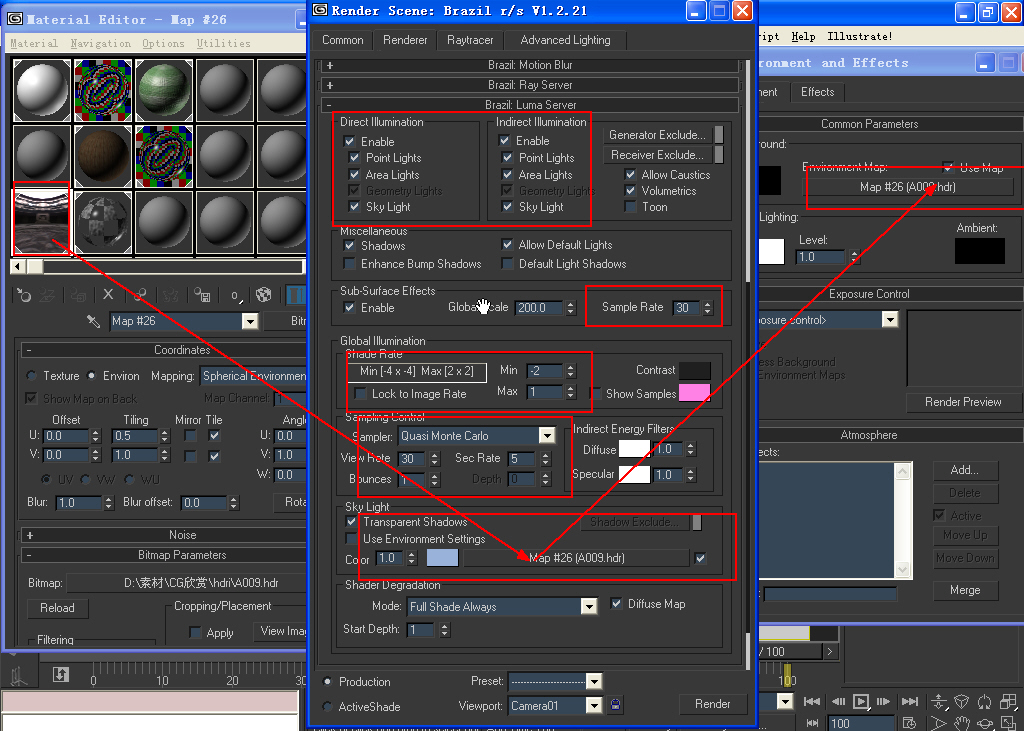Open the Utilities menu in Material Editor

[223, 43]
